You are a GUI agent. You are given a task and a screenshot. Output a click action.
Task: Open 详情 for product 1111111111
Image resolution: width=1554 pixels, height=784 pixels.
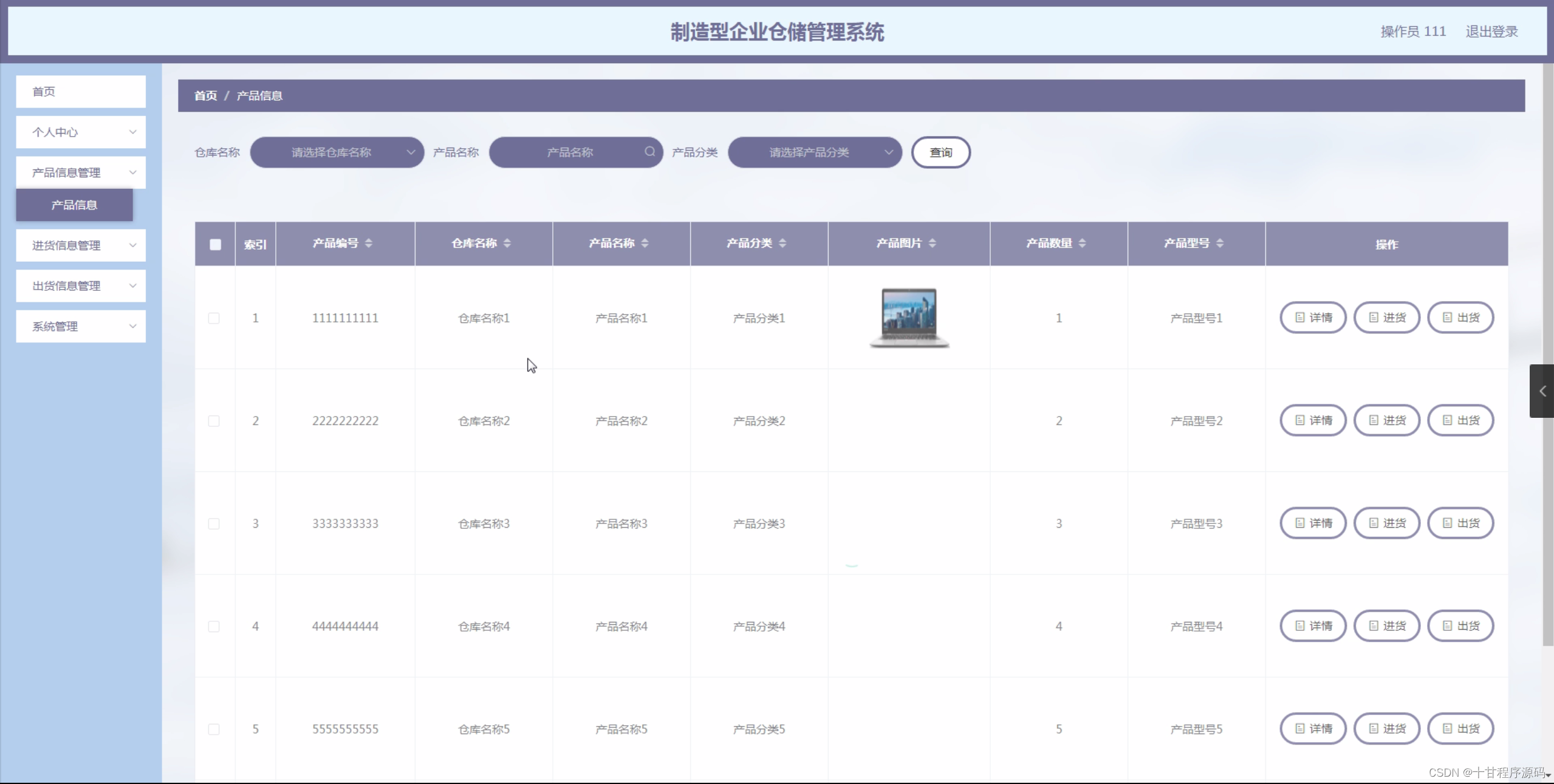(x=1312, y=317)
